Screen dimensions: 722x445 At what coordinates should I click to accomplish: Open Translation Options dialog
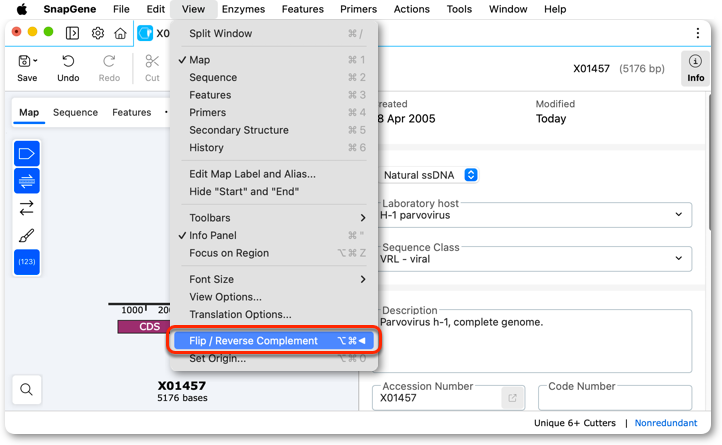click(274, 315)
